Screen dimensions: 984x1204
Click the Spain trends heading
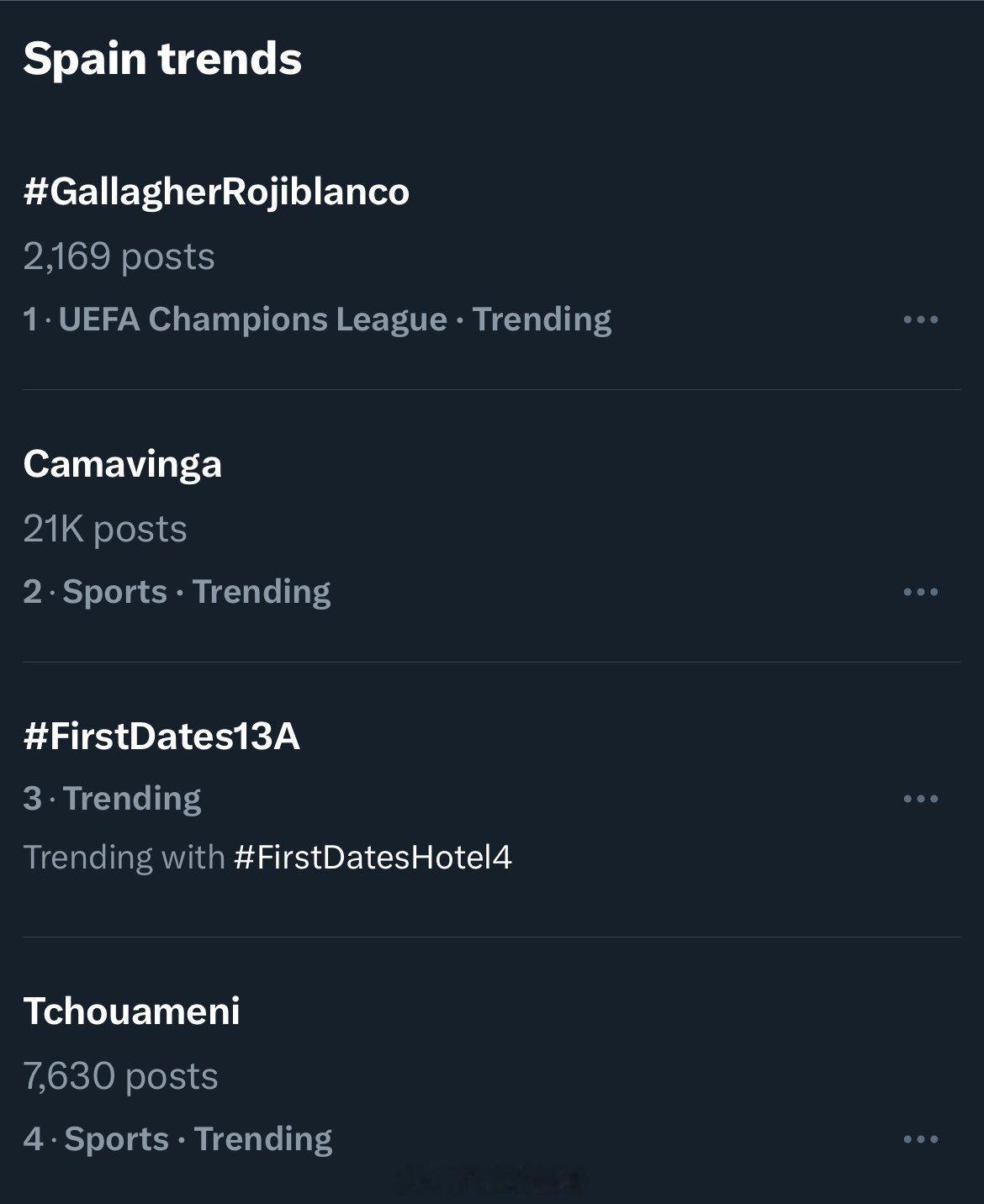coord(162,59)
